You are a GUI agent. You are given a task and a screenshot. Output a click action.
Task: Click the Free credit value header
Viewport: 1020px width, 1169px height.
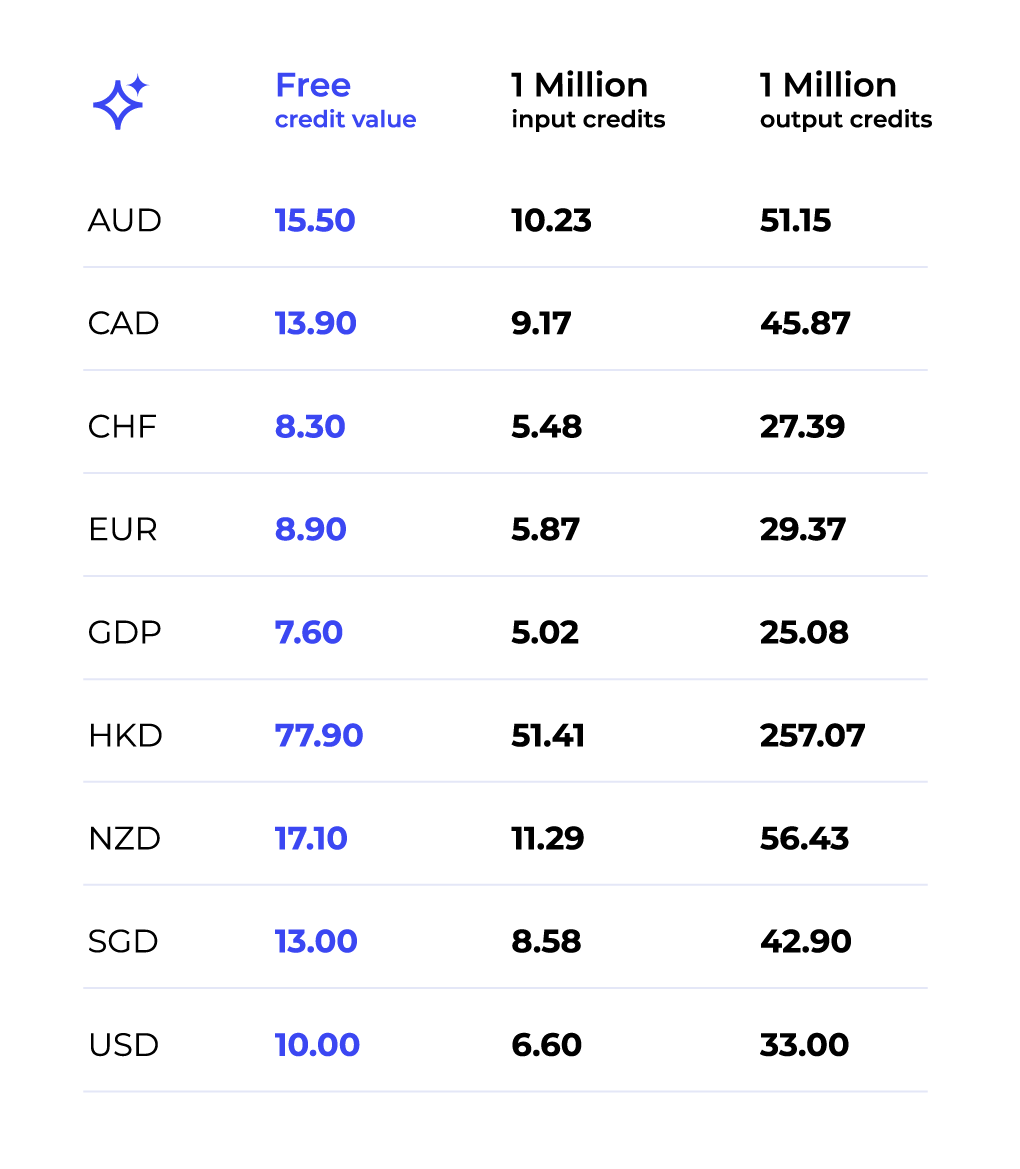pos(345,101)
